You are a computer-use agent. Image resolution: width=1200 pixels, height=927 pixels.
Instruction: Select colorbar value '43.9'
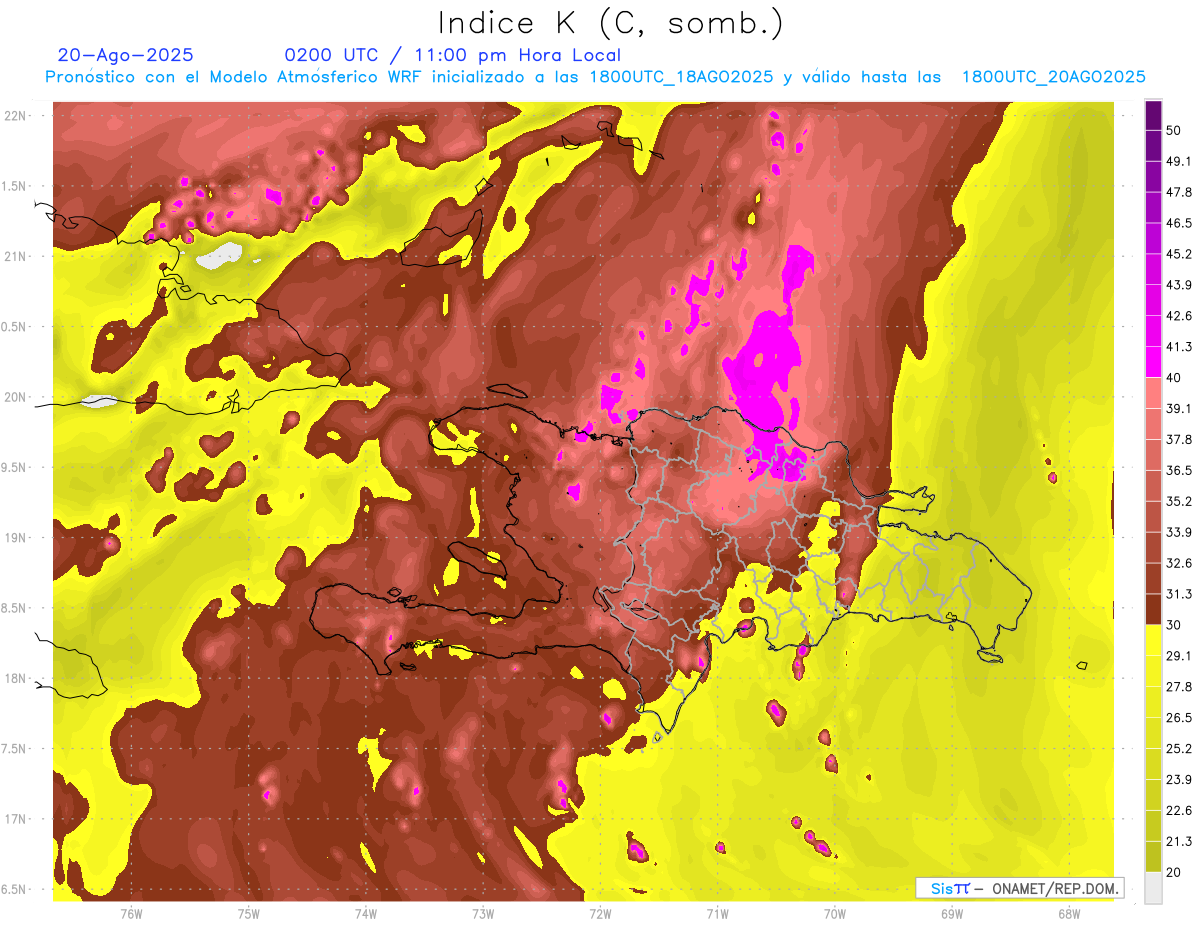1179,285
